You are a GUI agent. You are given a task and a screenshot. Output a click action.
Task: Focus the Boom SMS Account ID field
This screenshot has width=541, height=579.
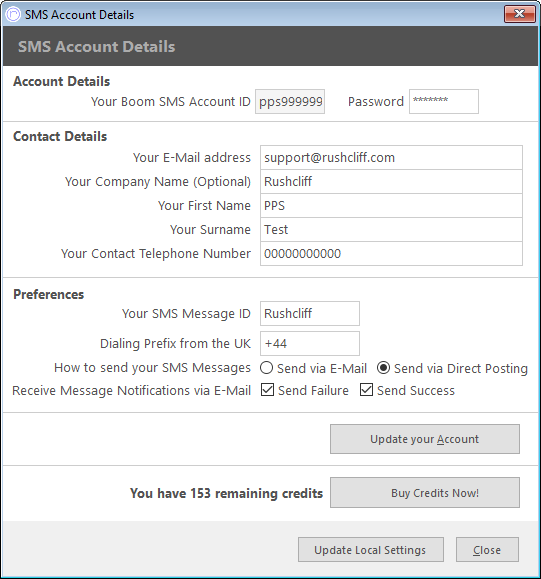[x=290, y=102]
